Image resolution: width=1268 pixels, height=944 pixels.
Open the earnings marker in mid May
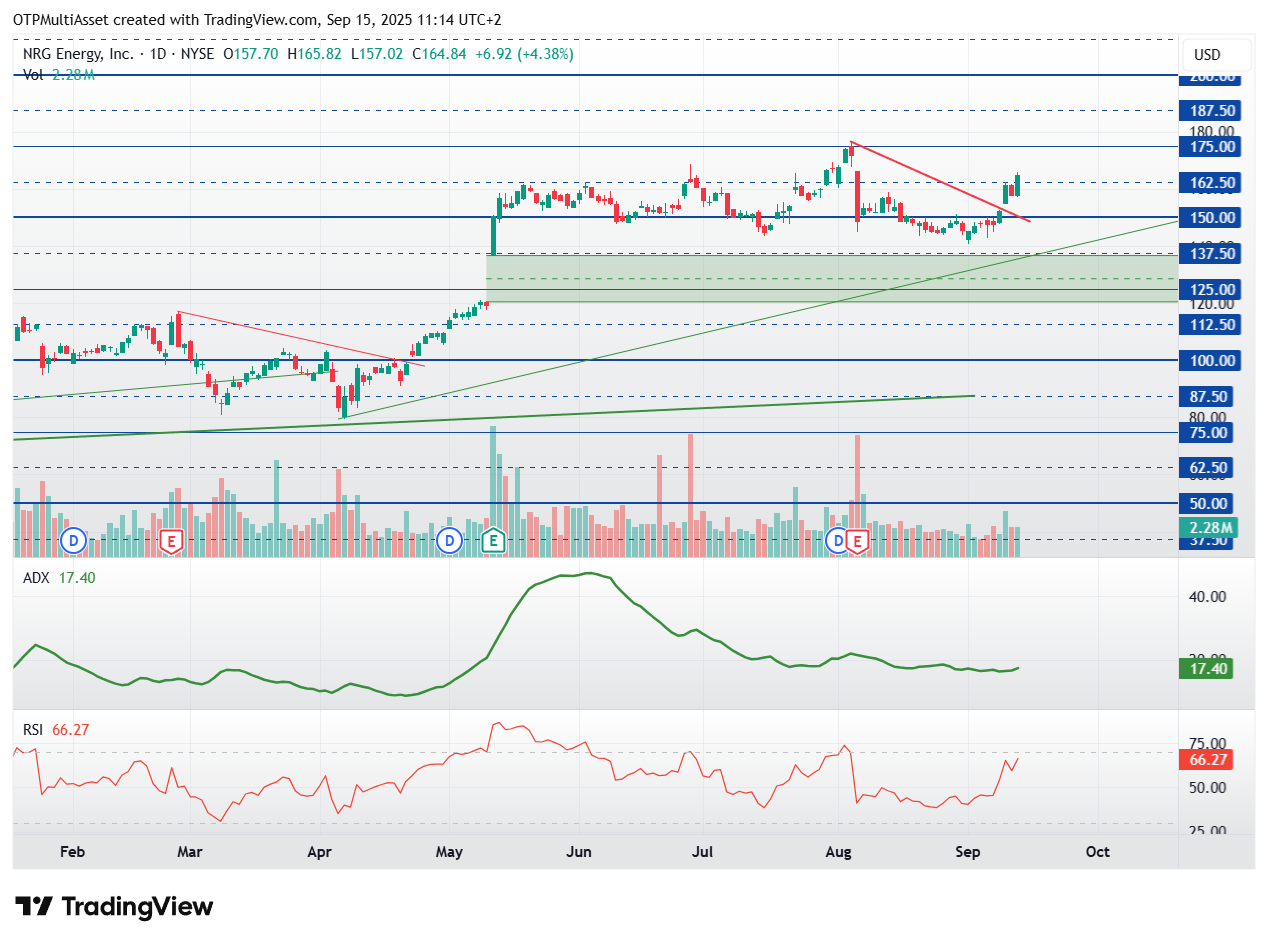coord(491,541)
